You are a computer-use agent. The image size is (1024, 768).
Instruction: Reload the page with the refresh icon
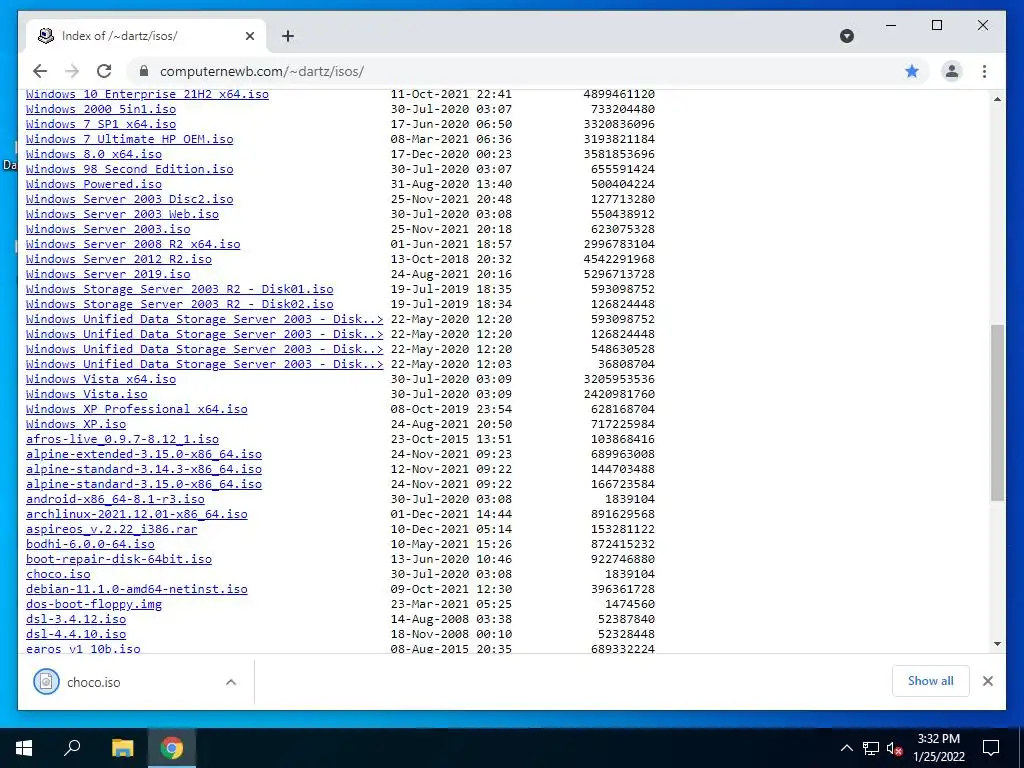pos(104,71)
